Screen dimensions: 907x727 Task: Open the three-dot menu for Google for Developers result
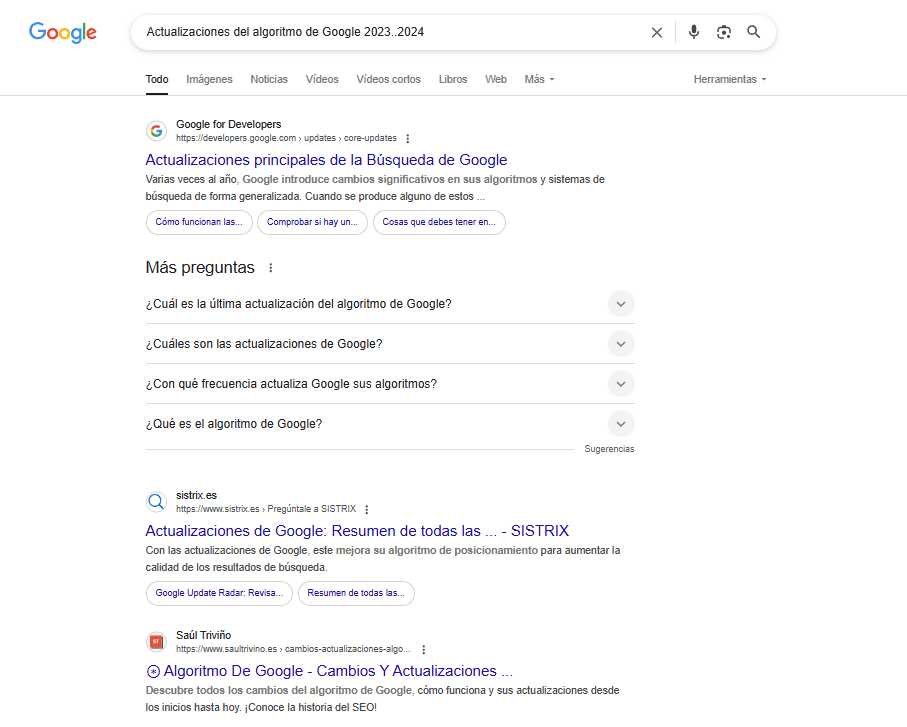[408, 139]
